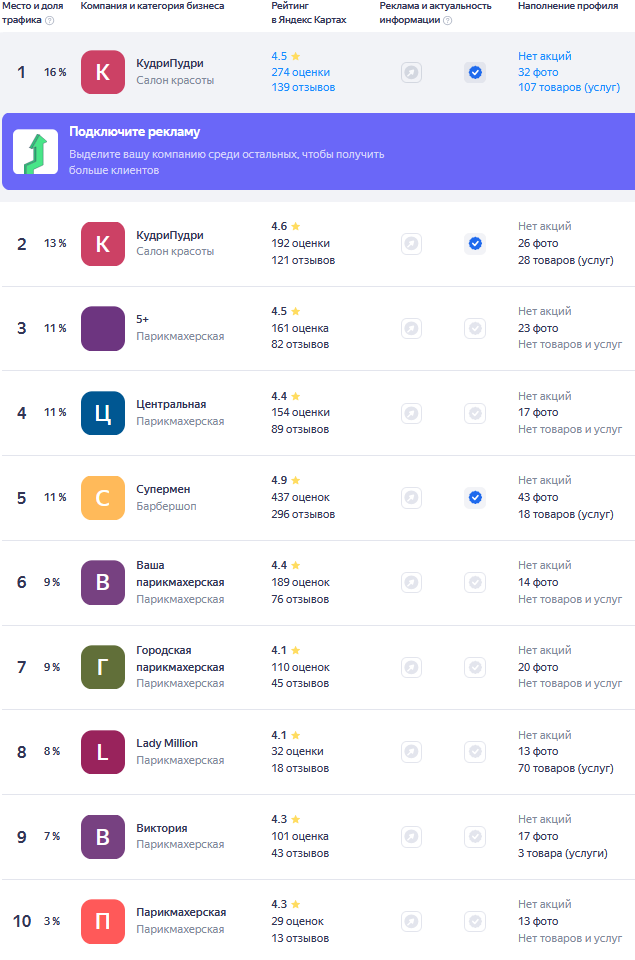
Task: Click '161 оценка' in '5+' row
Action: tap(300, 329)
